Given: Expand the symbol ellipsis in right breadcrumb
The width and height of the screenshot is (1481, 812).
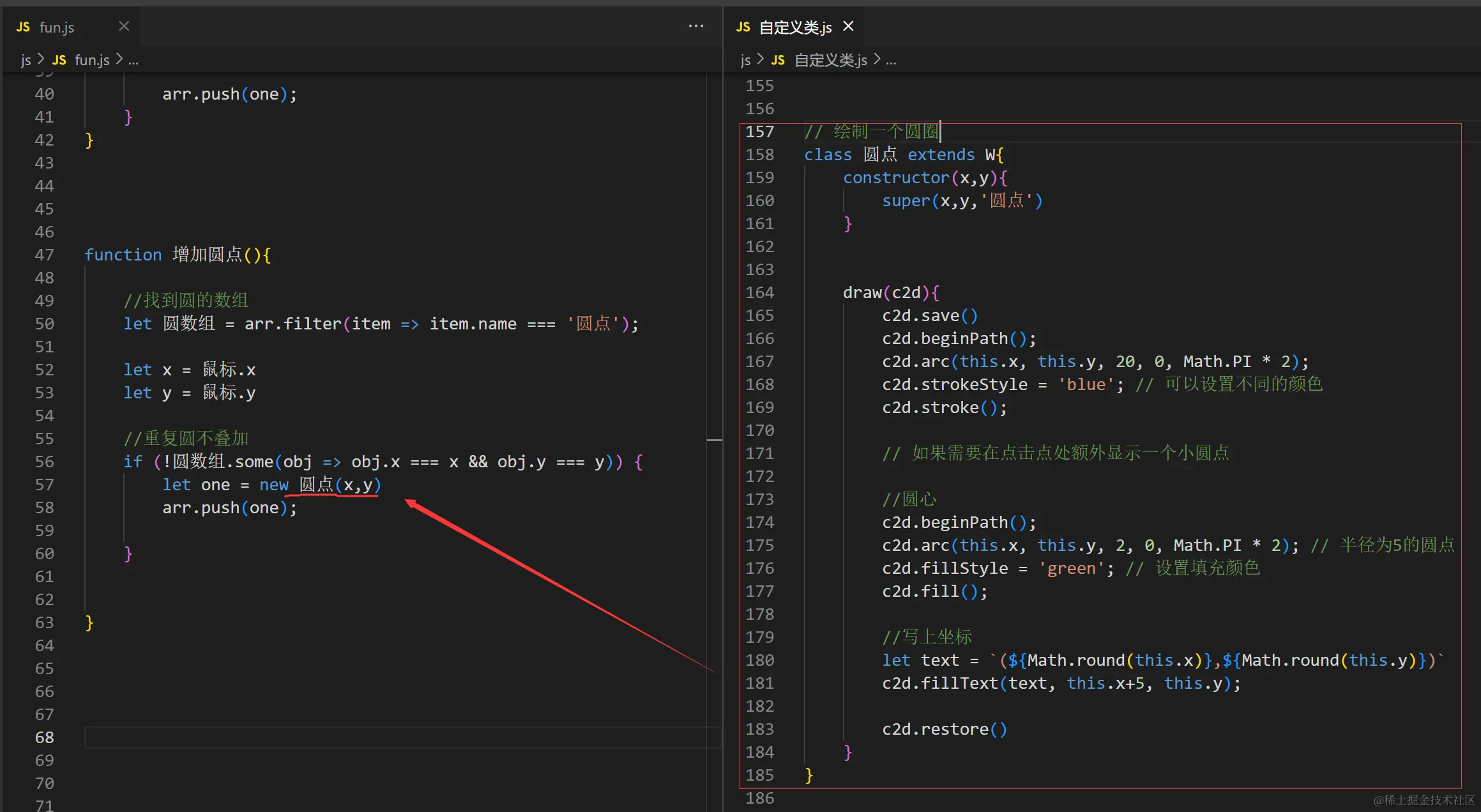Looking at the screenshot, I should 891,61.
